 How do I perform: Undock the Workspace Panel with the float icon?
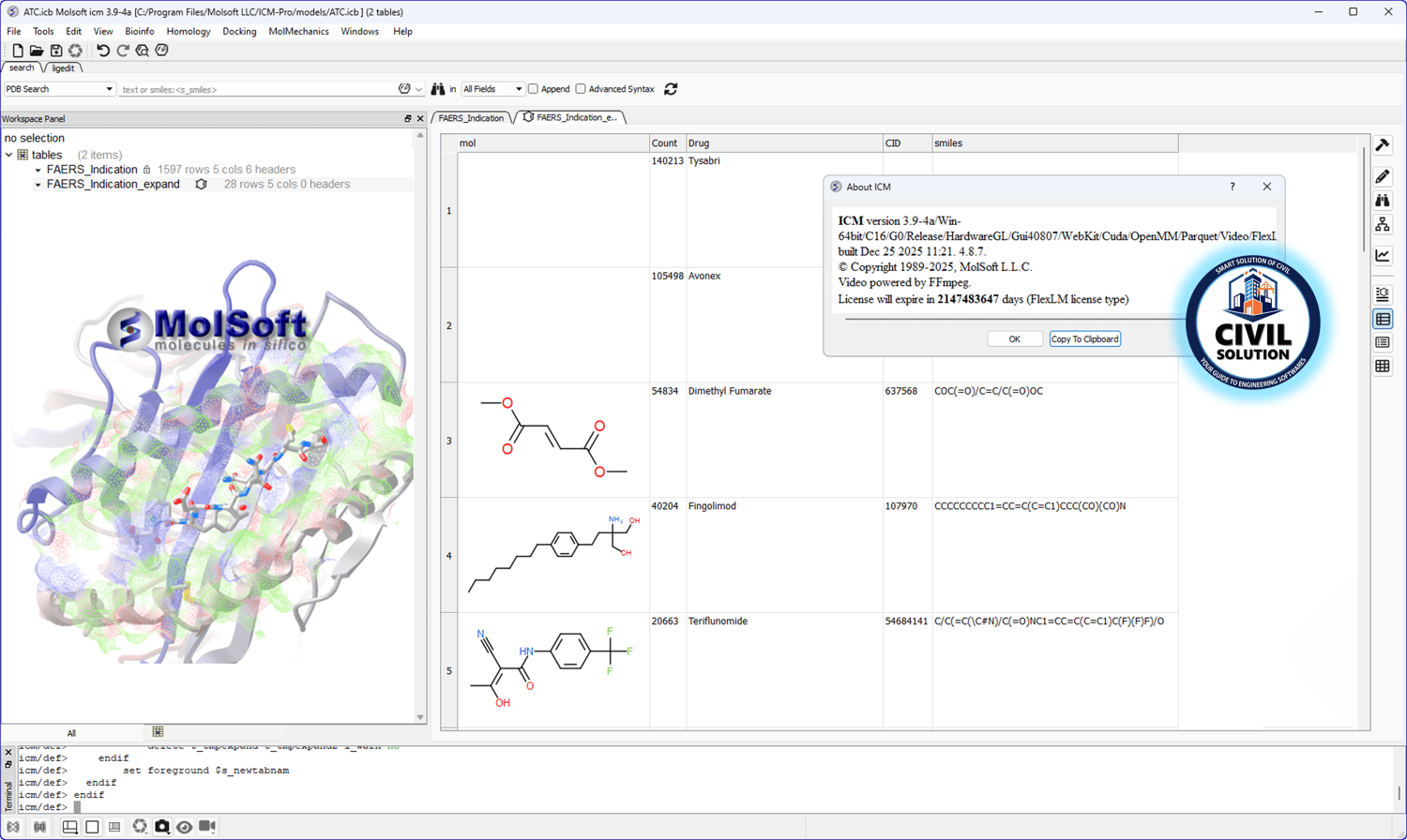pyautogui.click(x=408, y=119)
